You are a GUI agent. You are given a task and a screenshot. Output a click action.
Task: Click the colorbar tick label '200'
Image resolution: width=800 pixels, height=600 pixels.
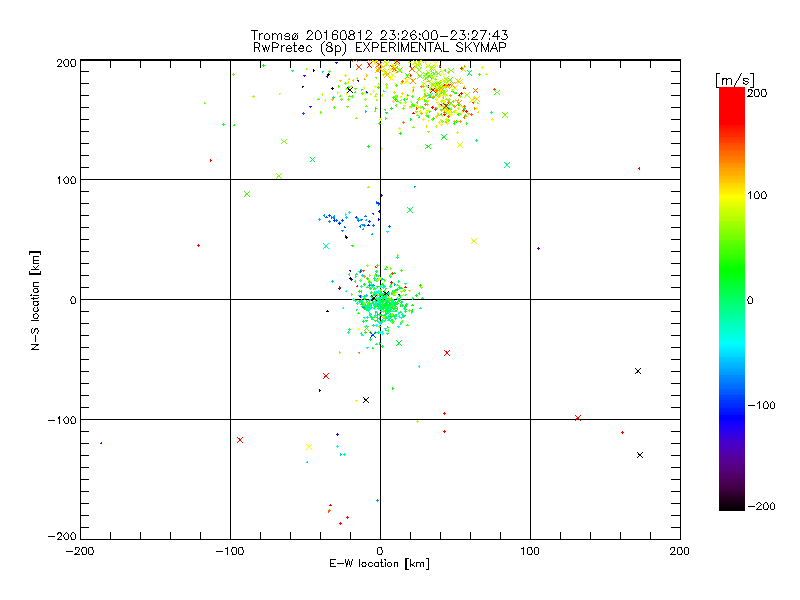757,93
